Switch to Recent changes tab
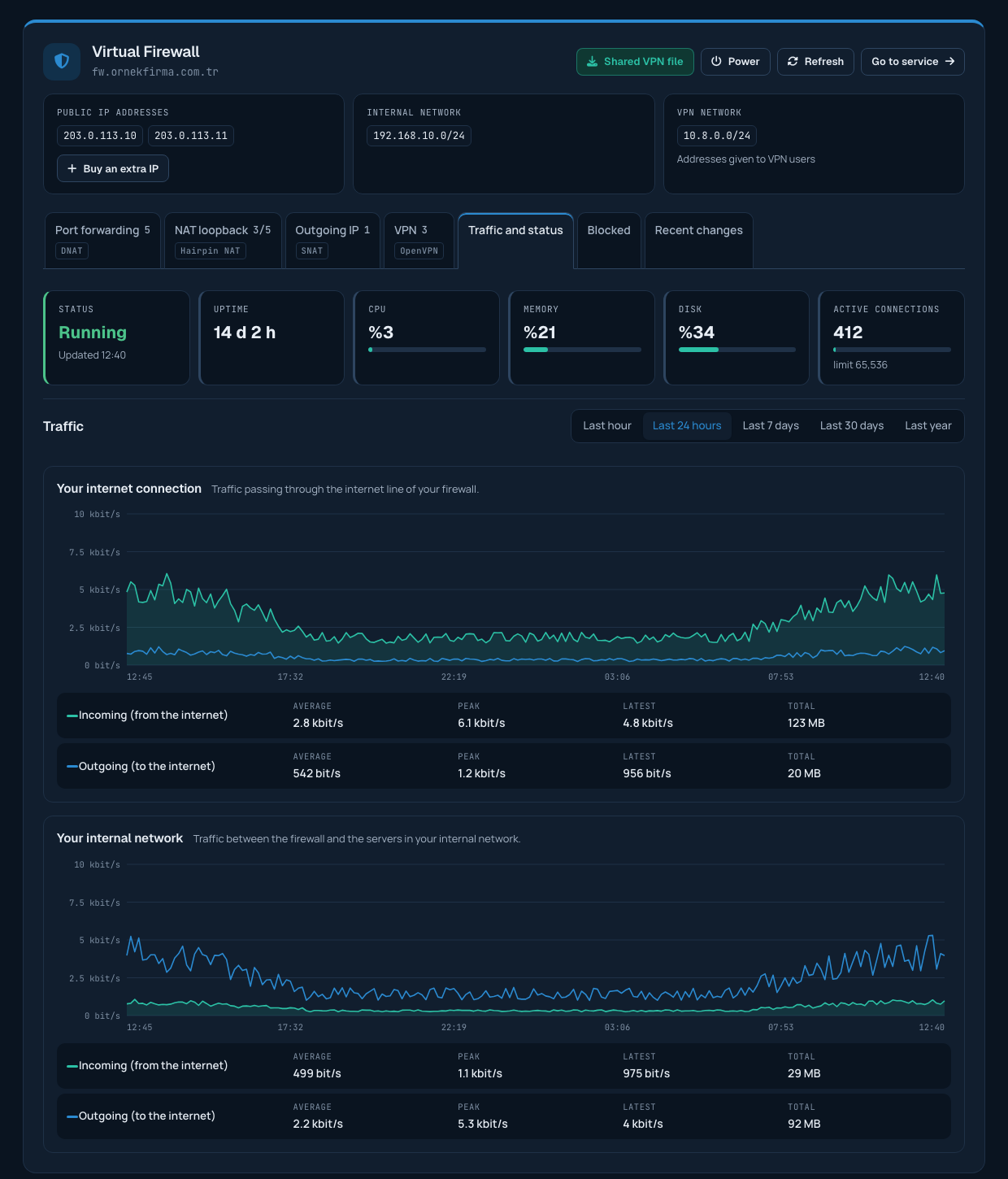 (x=698, y=240)
